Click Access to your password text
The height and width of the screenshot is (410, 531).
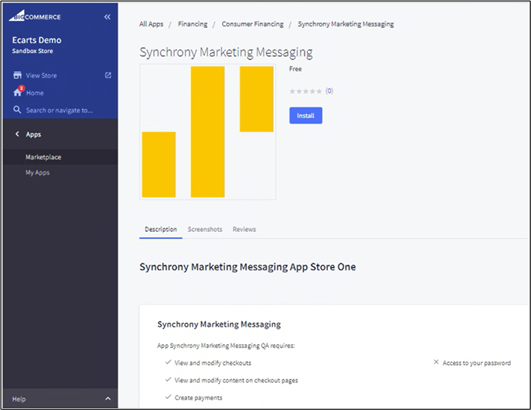[x=476, y=363]
